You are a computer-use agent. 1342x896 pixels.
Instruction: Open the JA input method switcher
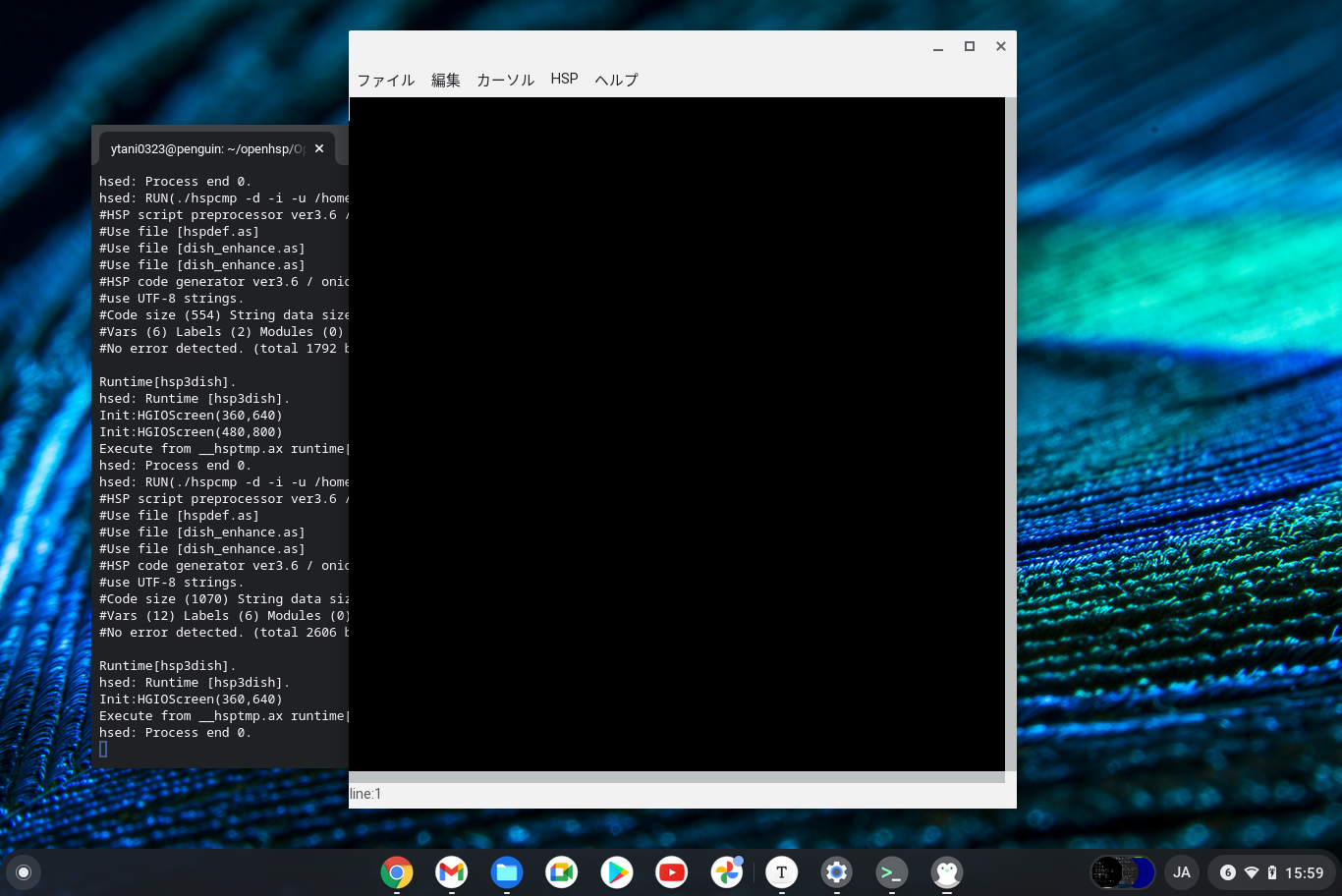pyautogui.click(x=1182, y=872)
